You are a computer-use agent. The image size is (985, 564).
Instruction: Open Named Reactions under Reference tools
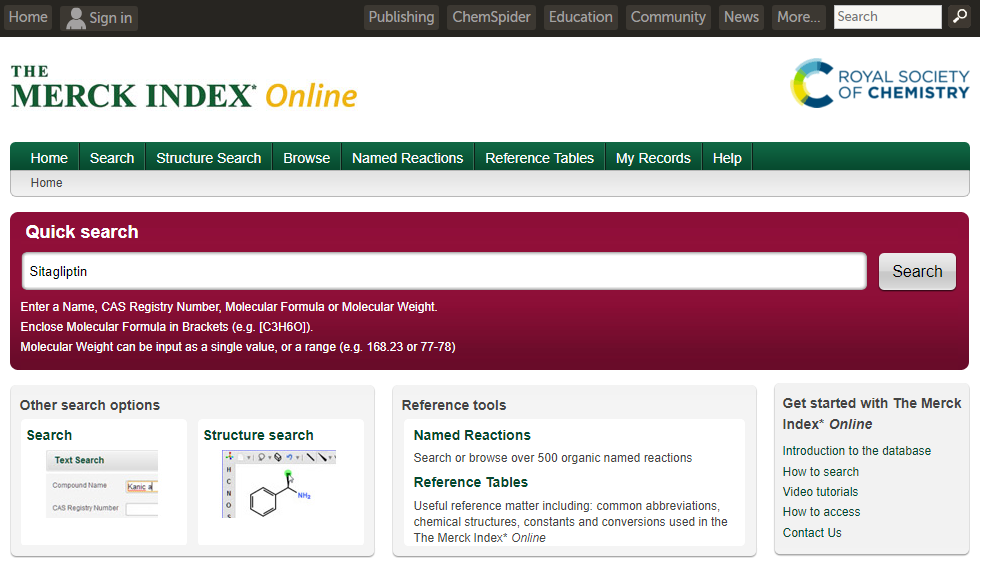pos(472,435)
